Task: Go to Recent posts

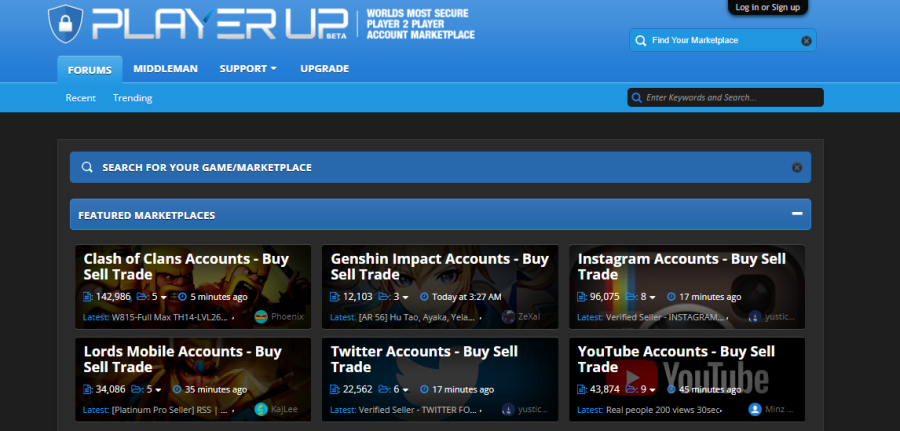Action: (80, 98)
